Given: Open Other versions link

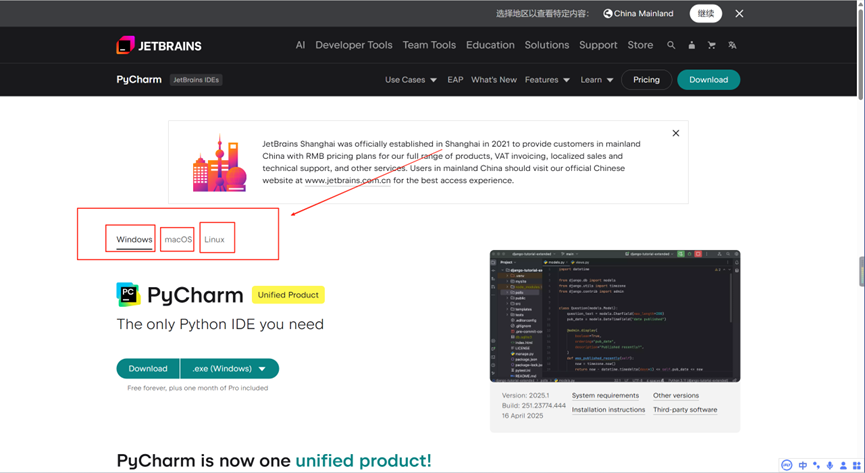Looking at the screenshot, I should coord(676,396).
